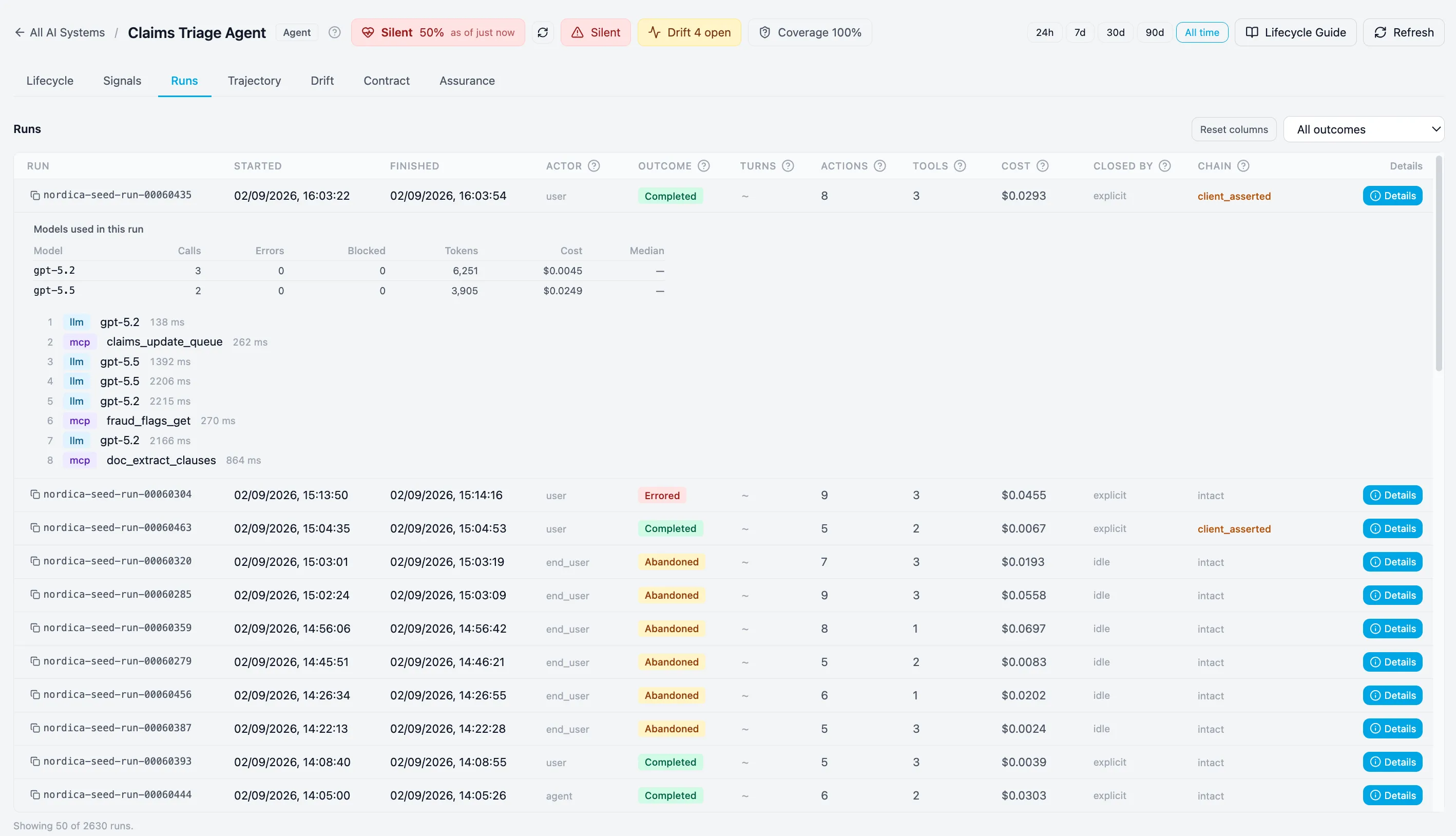
Task: Open Details for run 00060320
Action: 1392,562
